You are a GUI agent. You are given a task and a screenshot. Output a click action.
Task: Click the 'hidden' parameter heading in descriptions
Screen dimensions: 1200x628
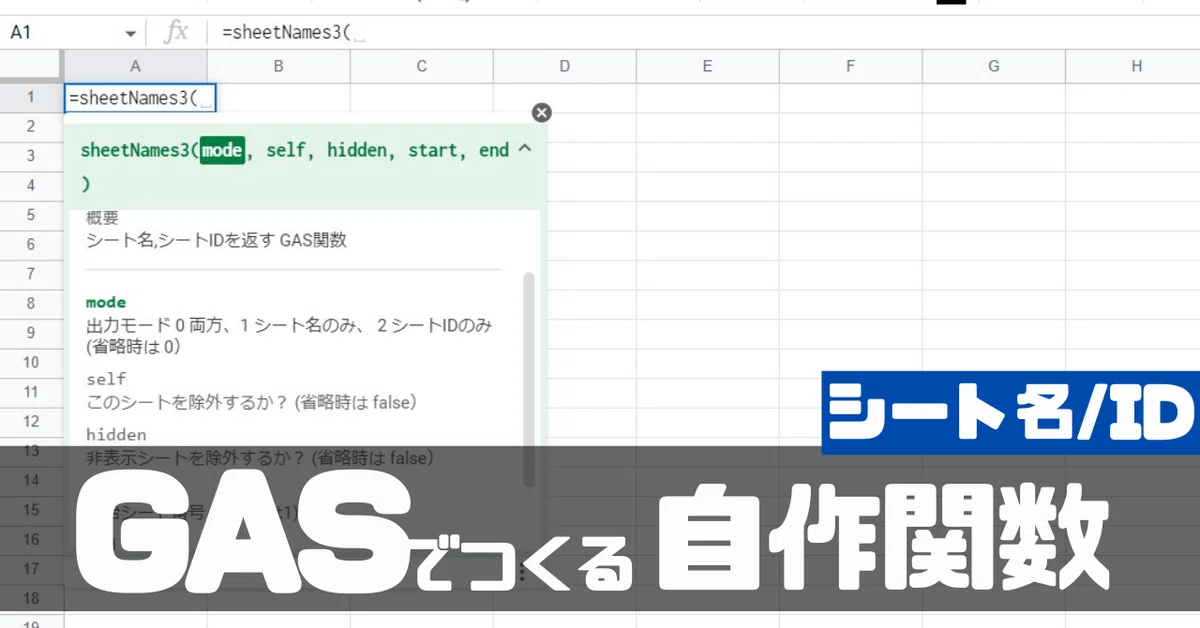[x=116, y=435]
